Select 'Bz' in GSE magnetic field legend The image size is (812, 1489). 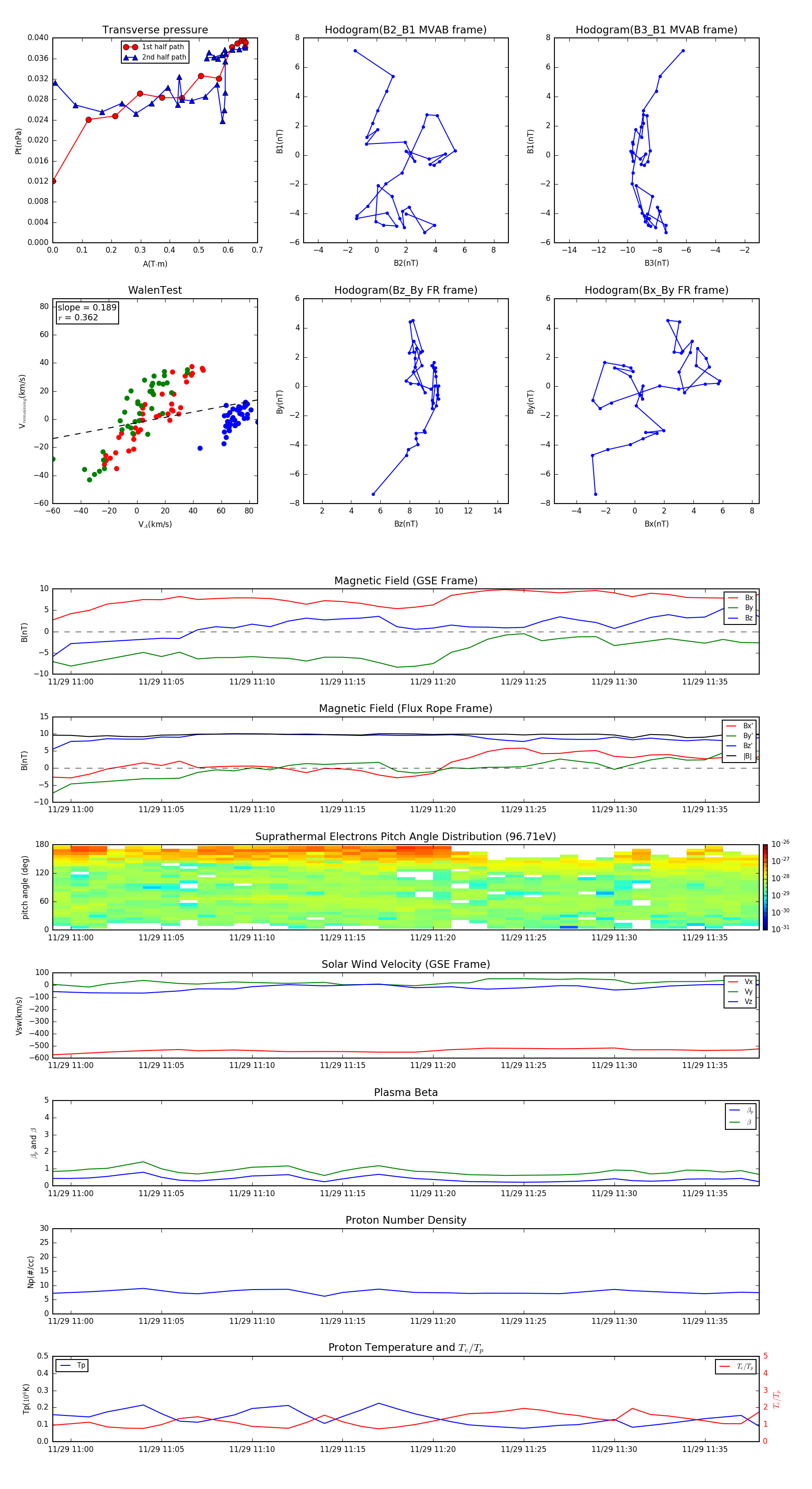pos(741,618)
